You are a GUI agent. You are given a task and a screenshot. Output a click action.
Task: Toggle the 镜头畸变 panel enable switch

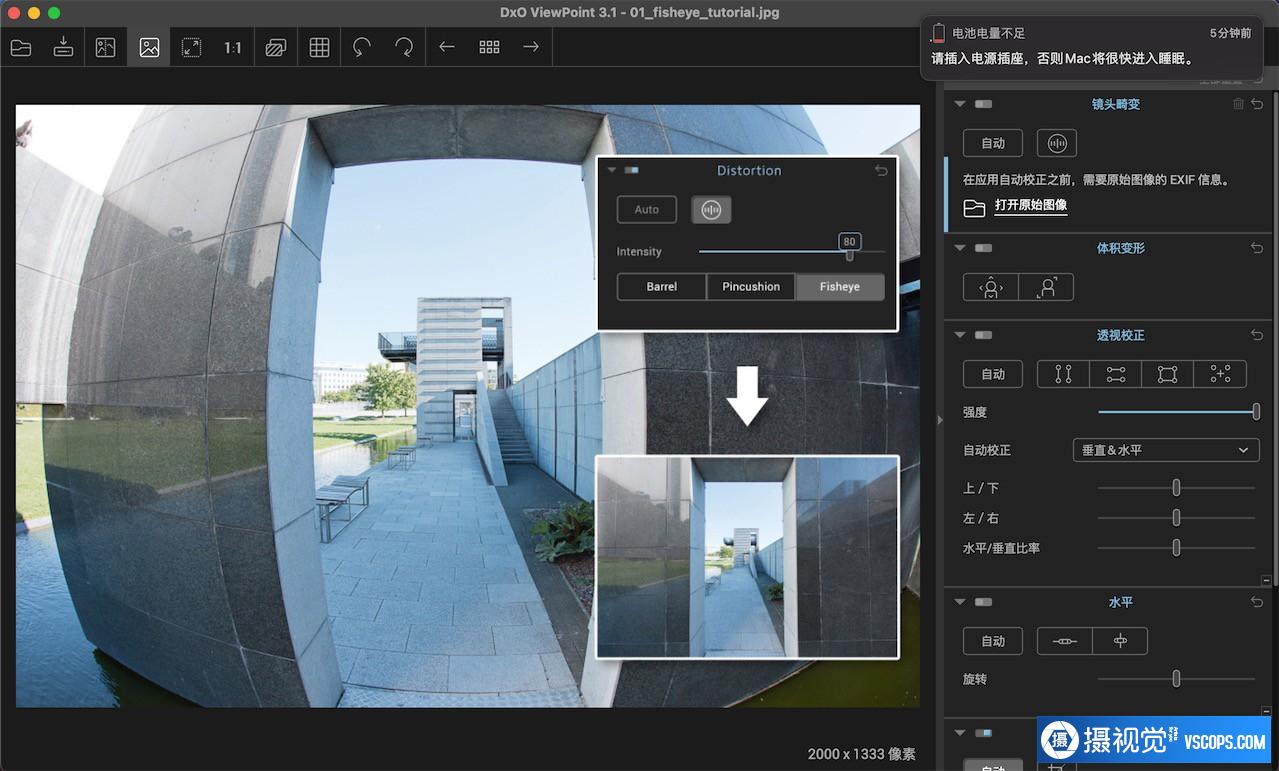pos(984,104)
